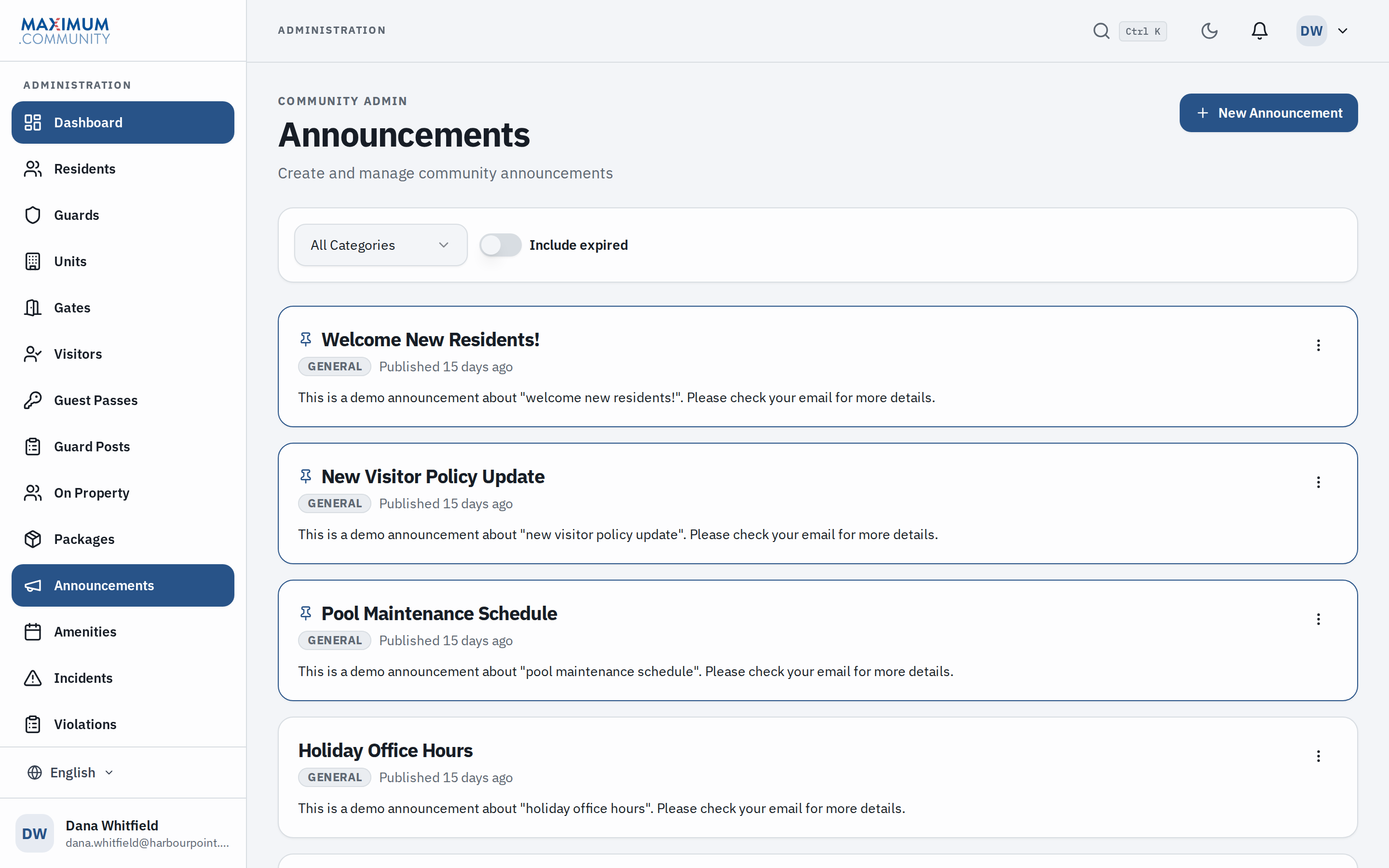1389x868 pixels.
Task: Open notifications bell
Action: 1259,31
